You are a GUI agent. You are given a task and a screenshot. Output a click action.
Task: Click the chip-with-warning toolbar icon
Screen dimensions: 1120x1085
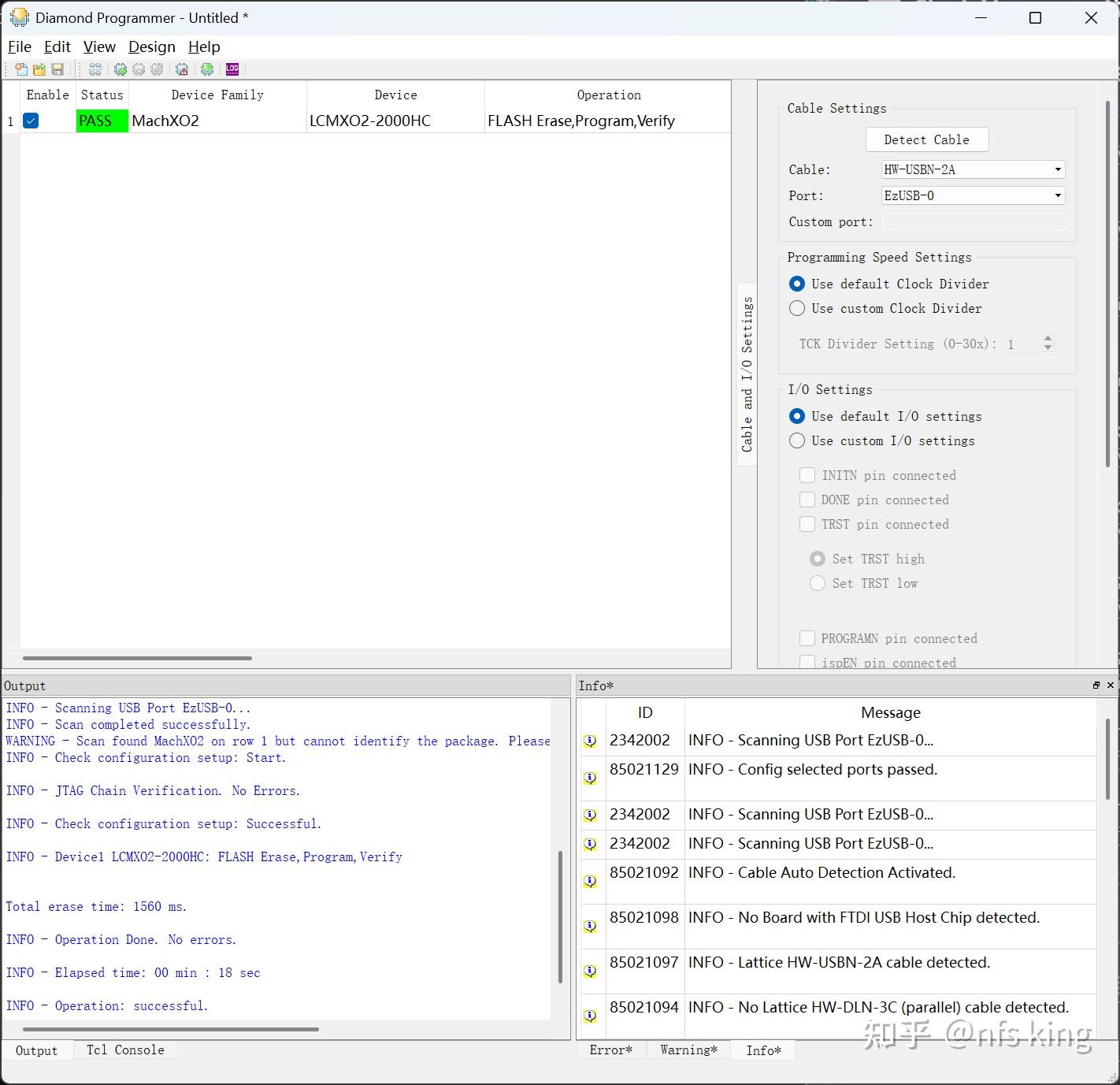(182, 69)
